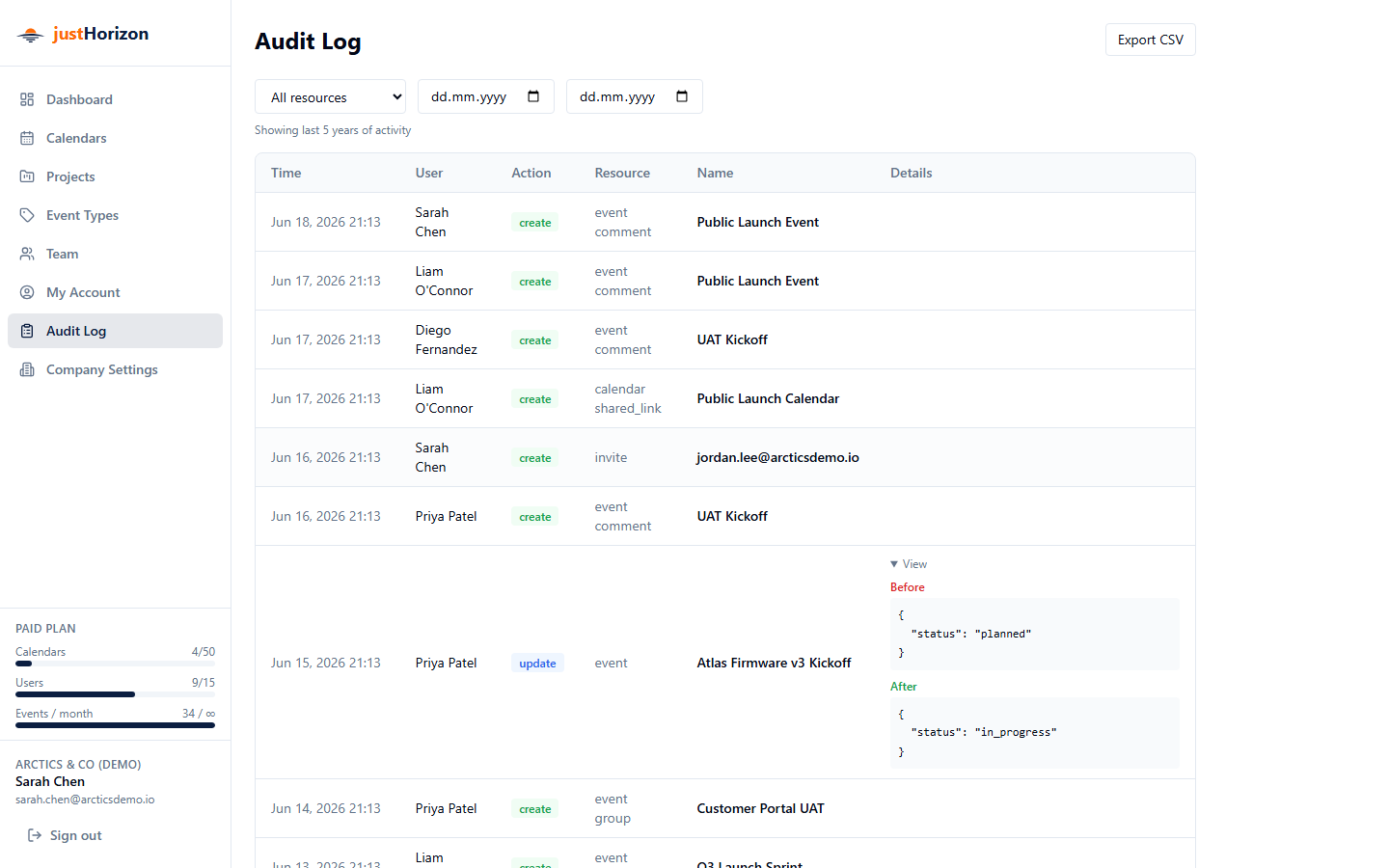Viewport: 1389px width, 868px height.
Task: Click the Name column header
Action: coord(715,173)
